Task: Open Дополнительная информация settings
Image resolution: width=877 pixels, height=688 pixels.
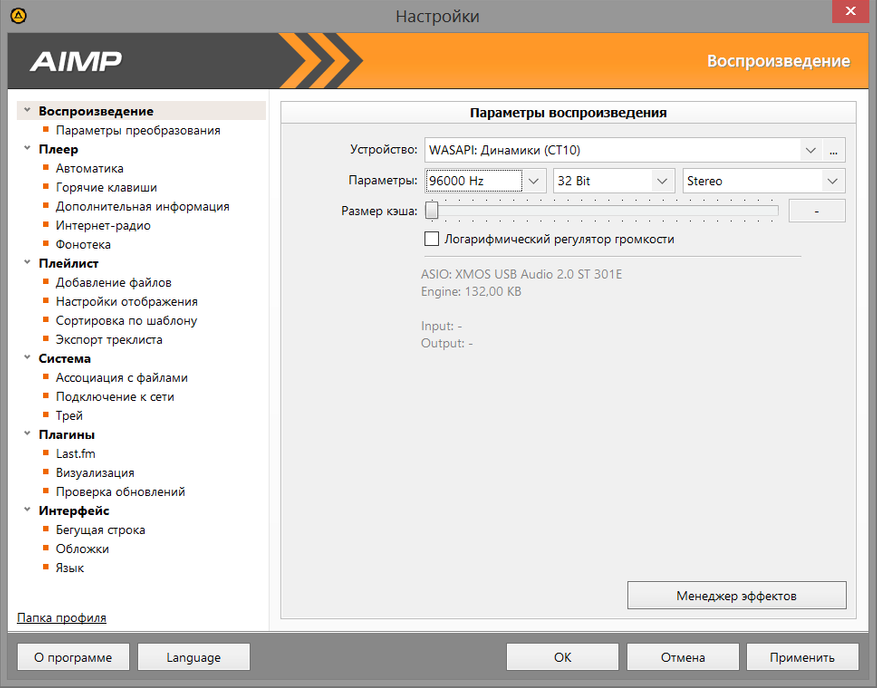Action: pyautogui.click(x=143, y=206)
